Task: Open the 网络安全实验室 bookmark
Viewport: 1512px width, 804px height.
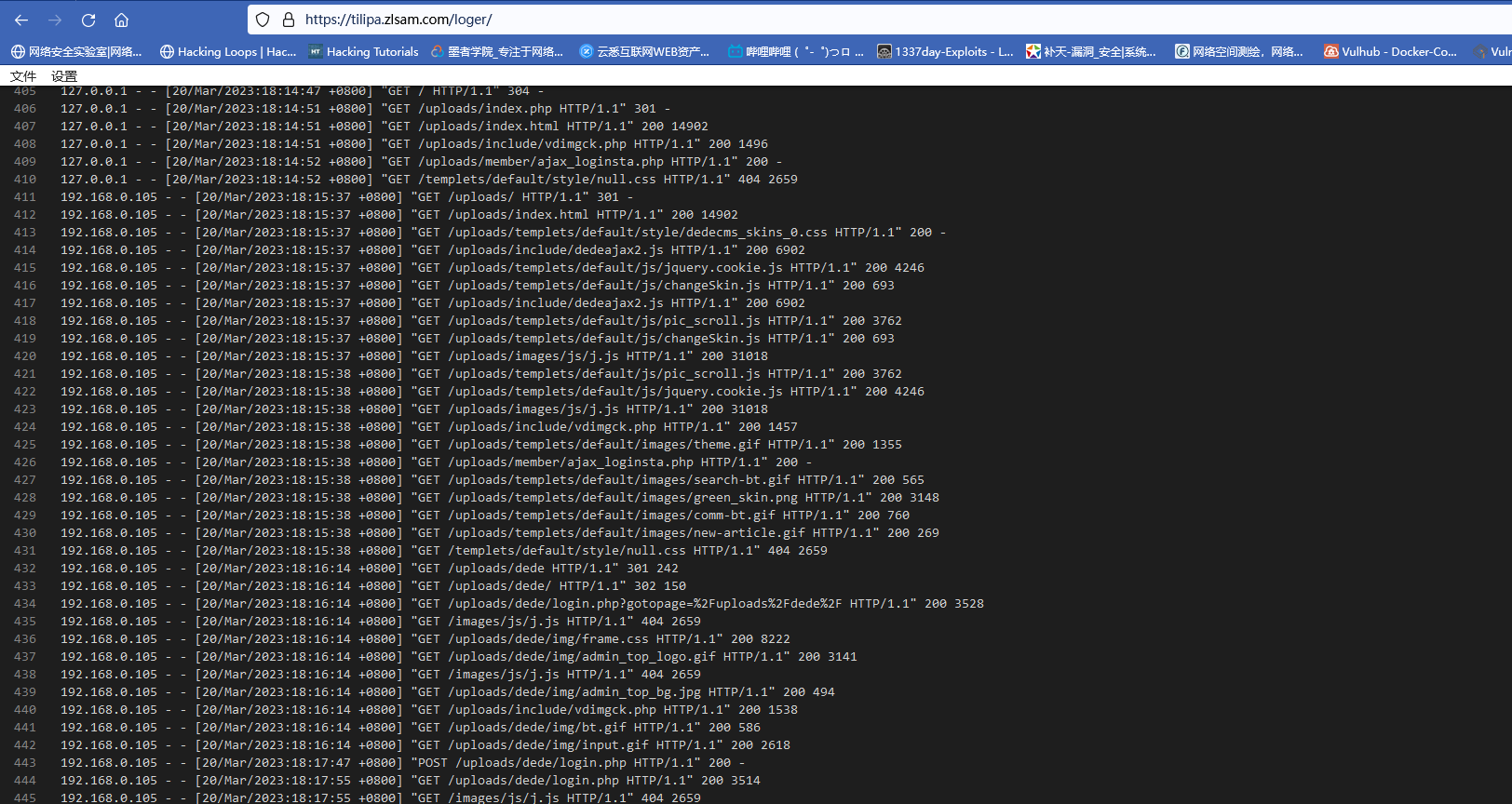Action: (x=75, y=52)
